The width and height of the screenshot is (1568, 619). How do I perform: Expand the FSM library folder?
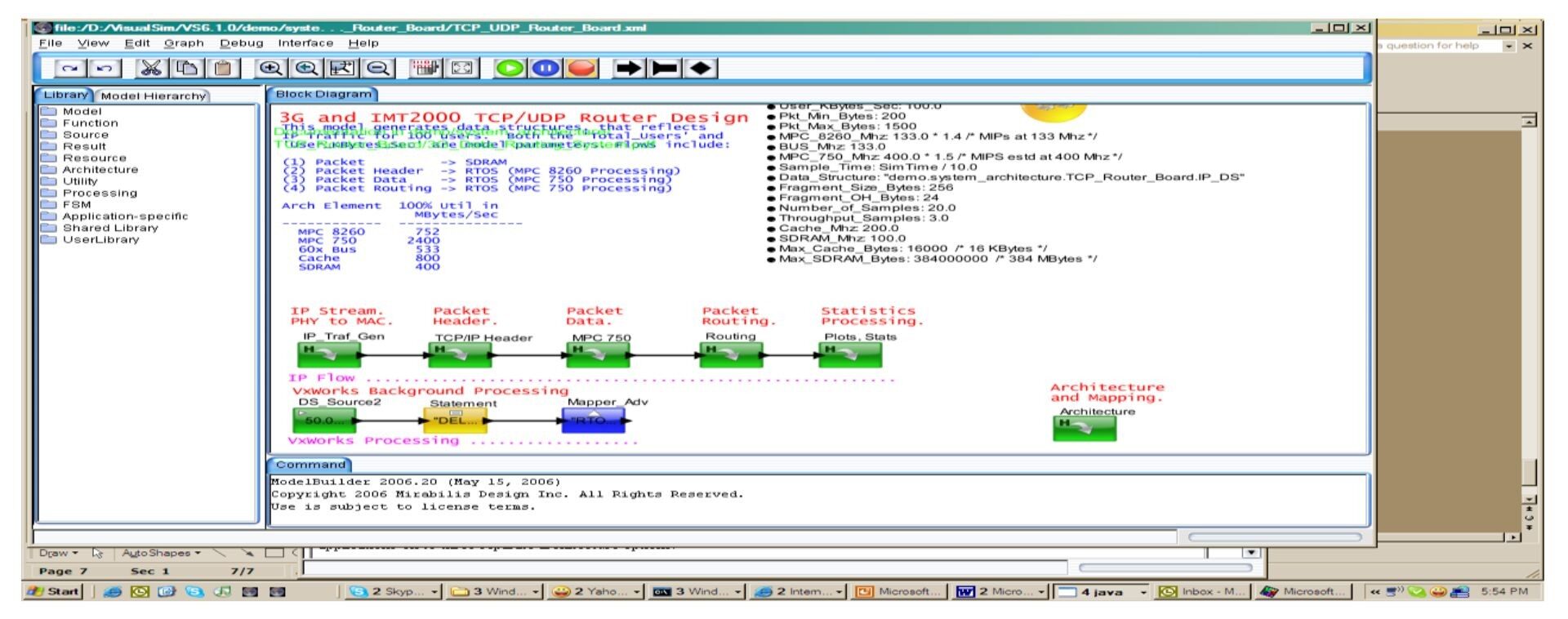click(x=66, y=205)
